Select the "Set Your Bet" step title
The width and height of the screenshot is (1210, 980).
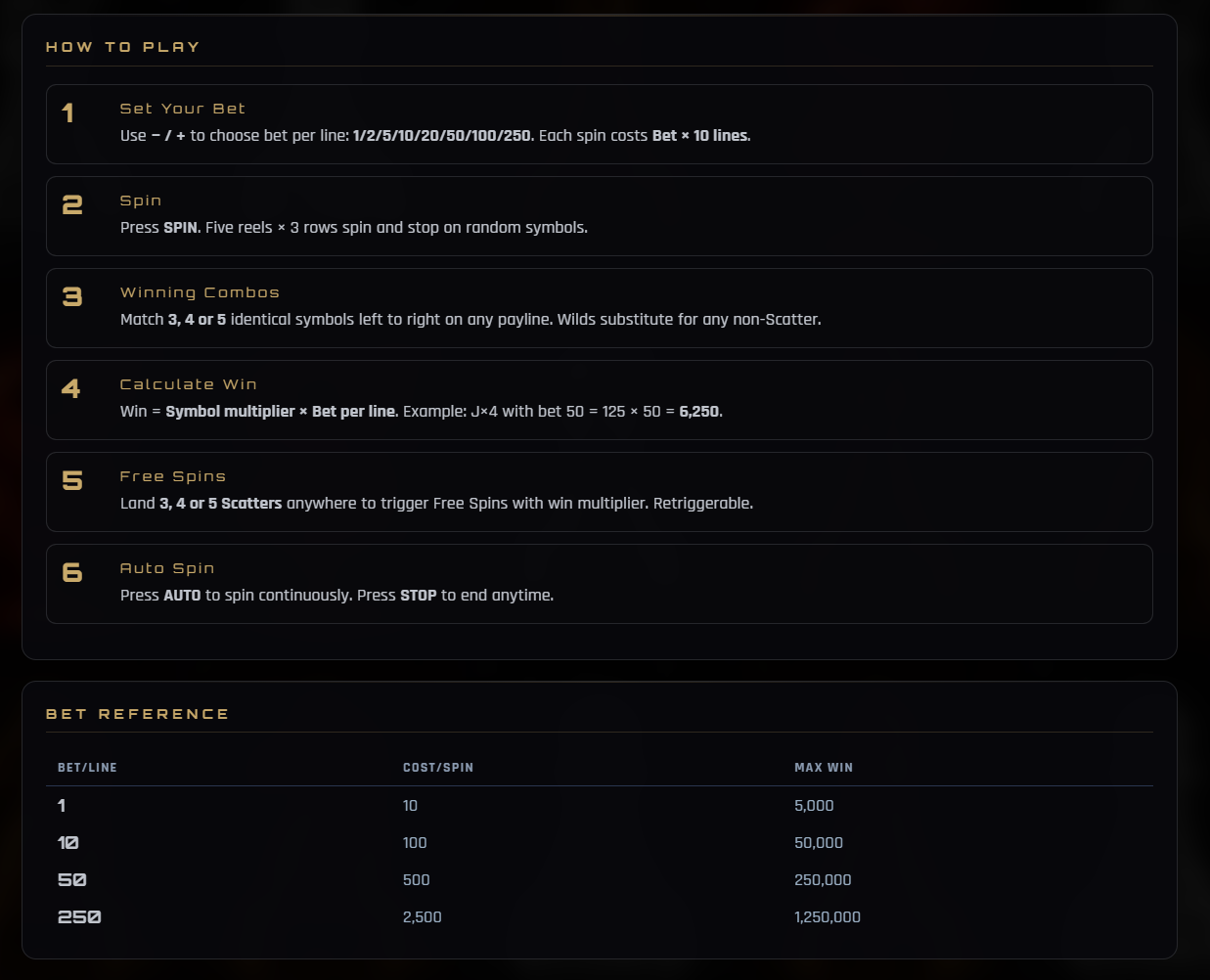(183, 109)
